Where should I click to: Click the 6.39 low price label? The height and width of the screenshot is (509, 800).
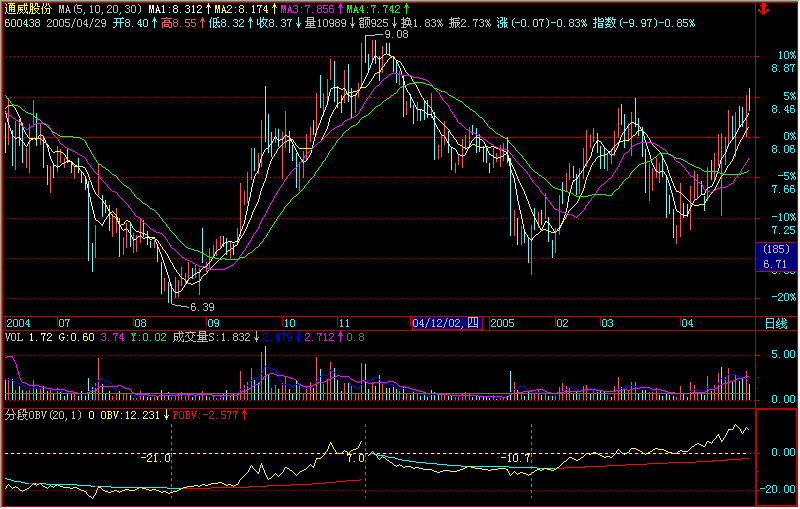coord(202,308)
